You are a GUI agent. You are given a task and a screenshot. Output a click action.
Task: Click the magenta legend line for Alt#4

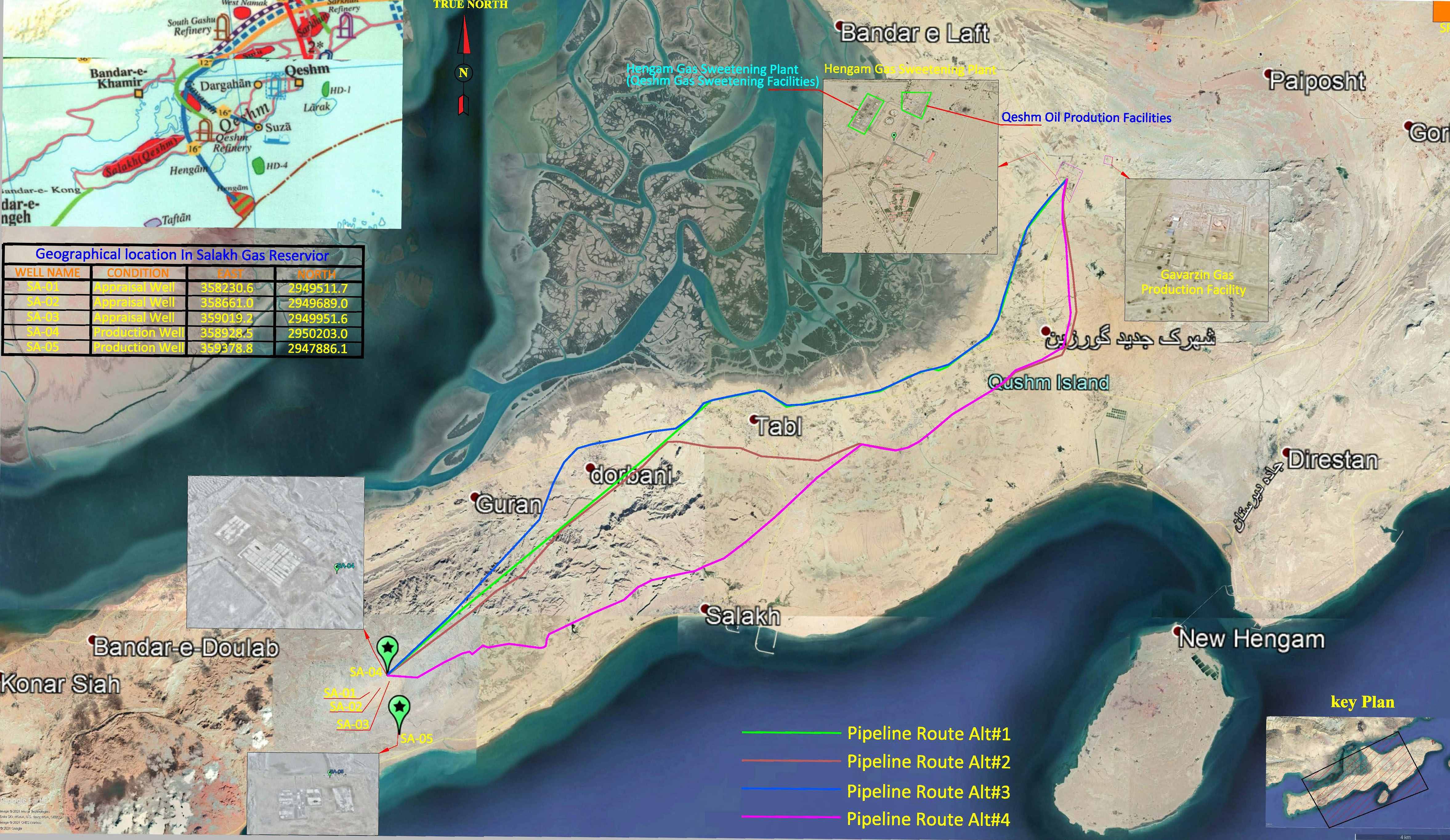[791, 817]
